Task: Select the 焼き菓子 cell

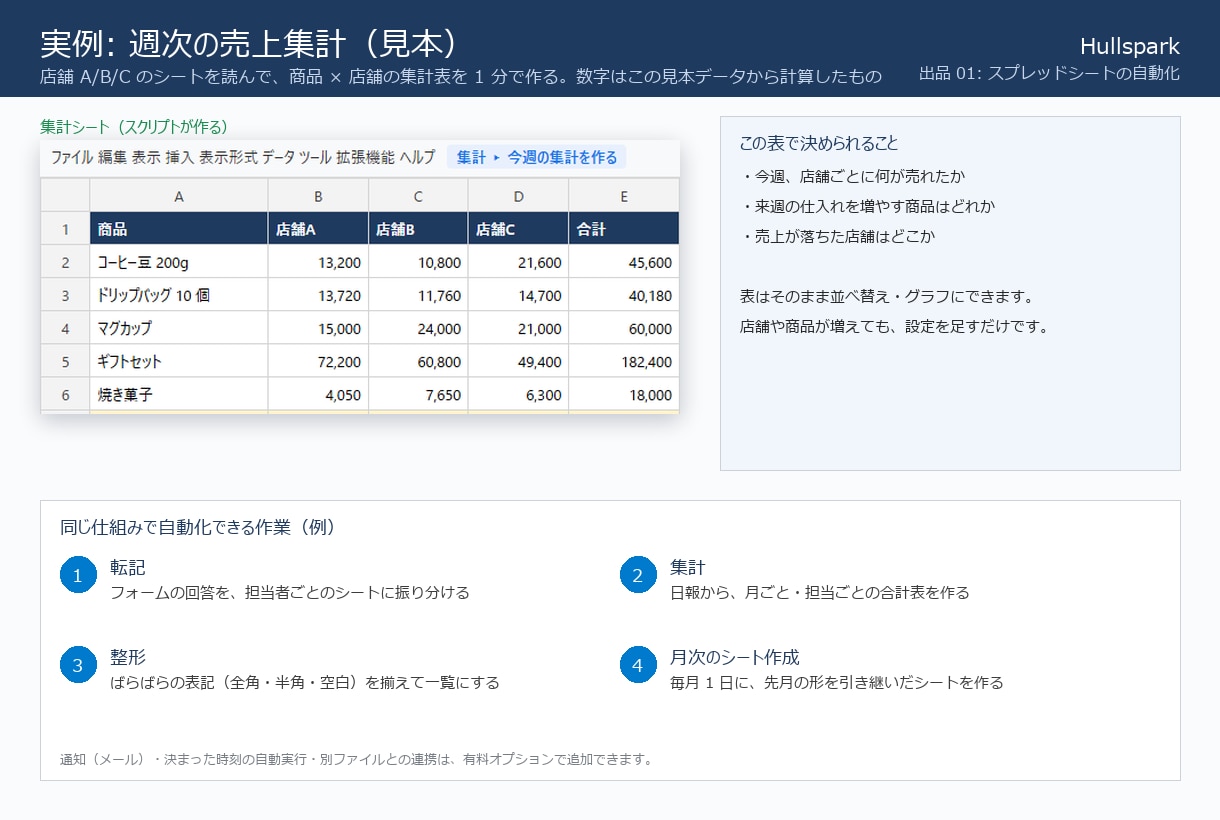Action: click(x=179, y=394)
